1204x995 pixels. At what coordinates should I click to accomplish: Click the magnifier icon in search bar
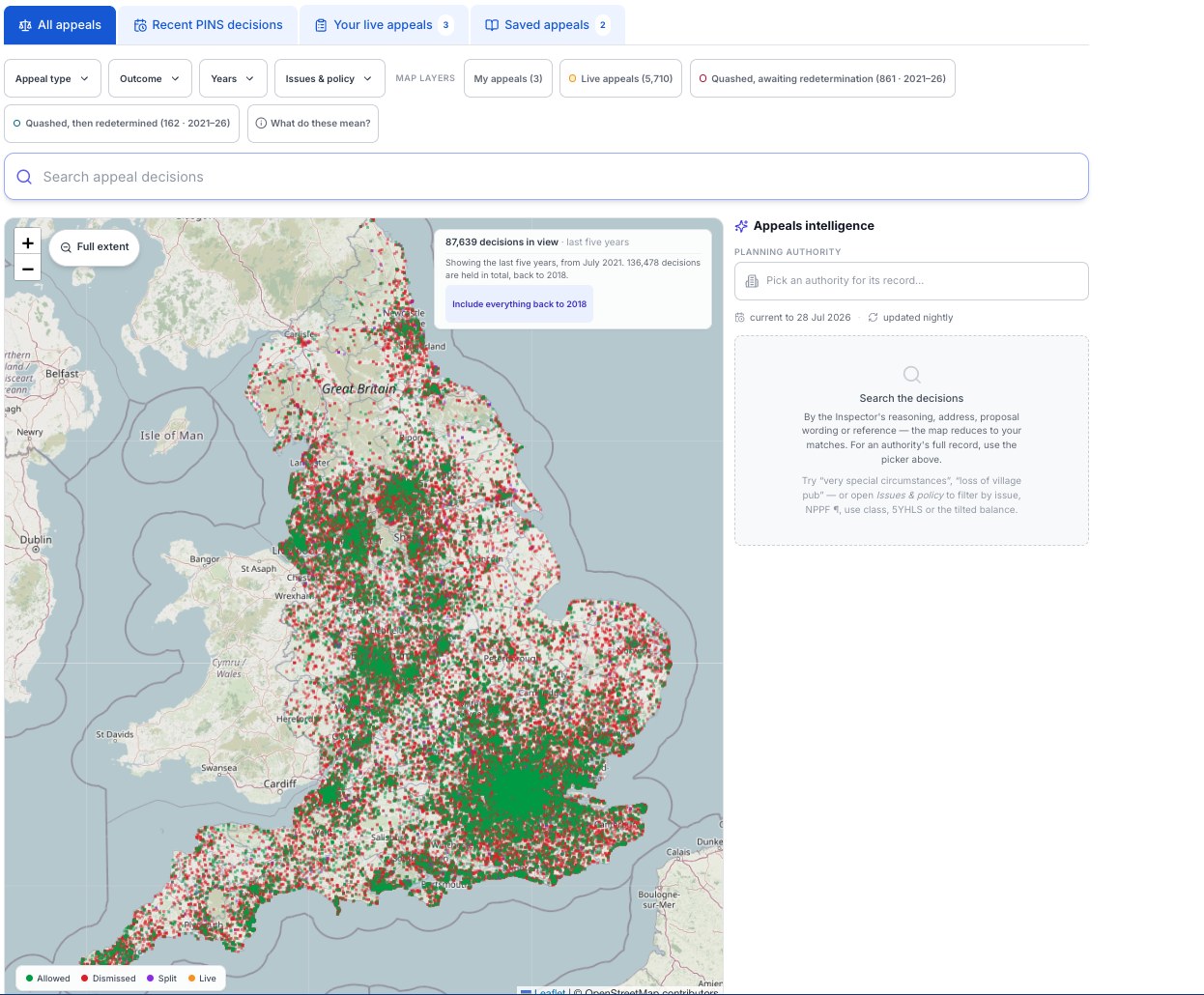click(x=24, y=177)
